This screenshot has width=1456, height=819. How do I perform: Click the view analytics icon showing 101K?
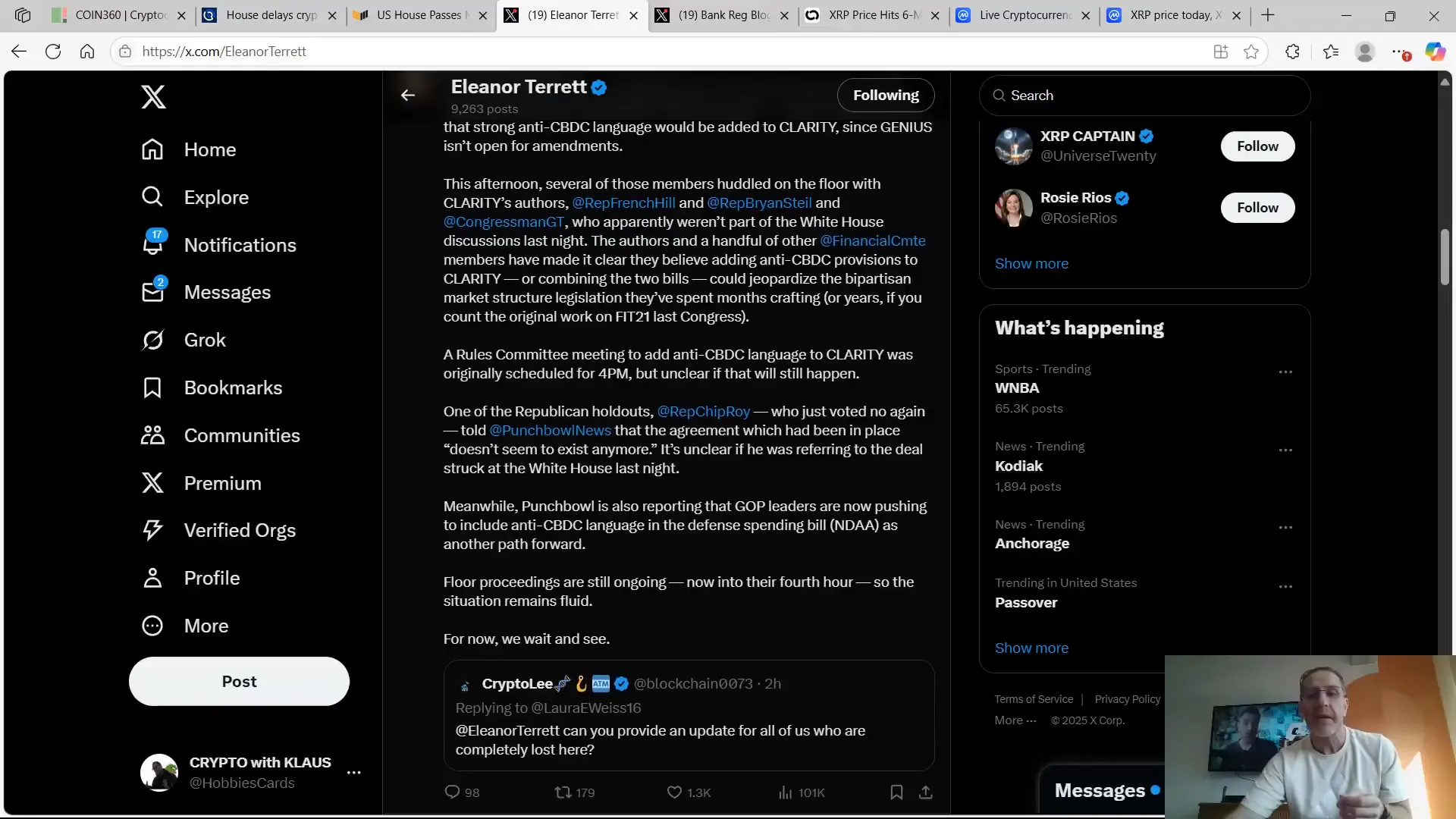785,792
